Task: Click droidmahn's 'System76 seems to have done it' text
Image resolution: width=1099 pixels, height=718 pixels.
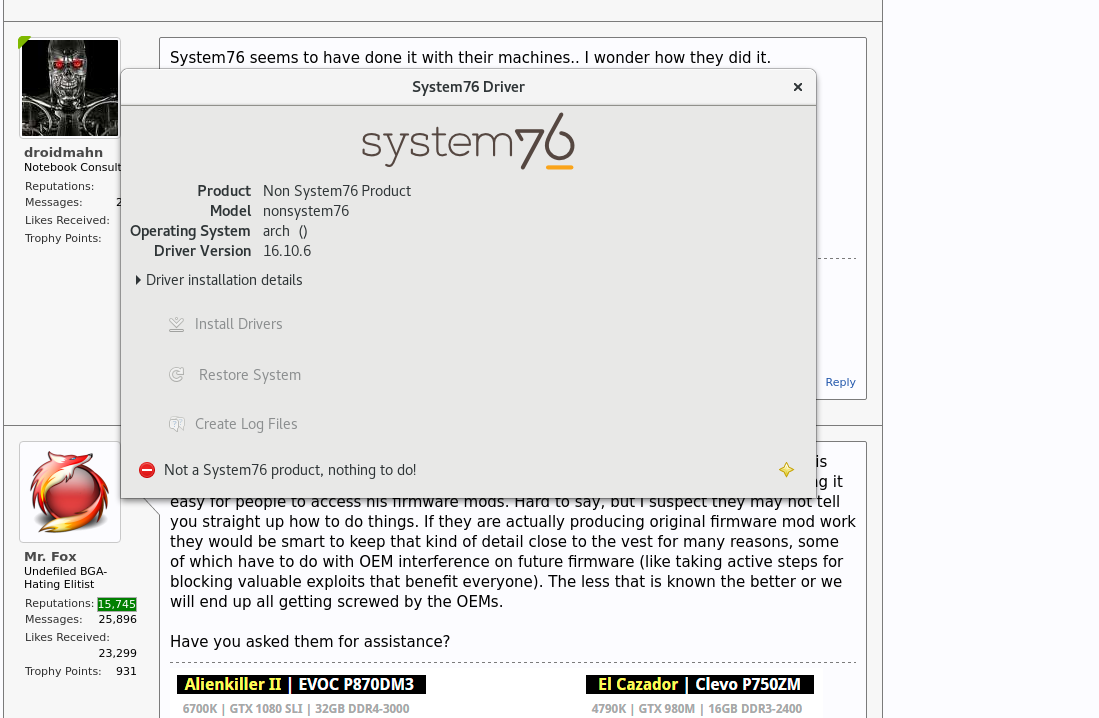Action: point(470,57)
